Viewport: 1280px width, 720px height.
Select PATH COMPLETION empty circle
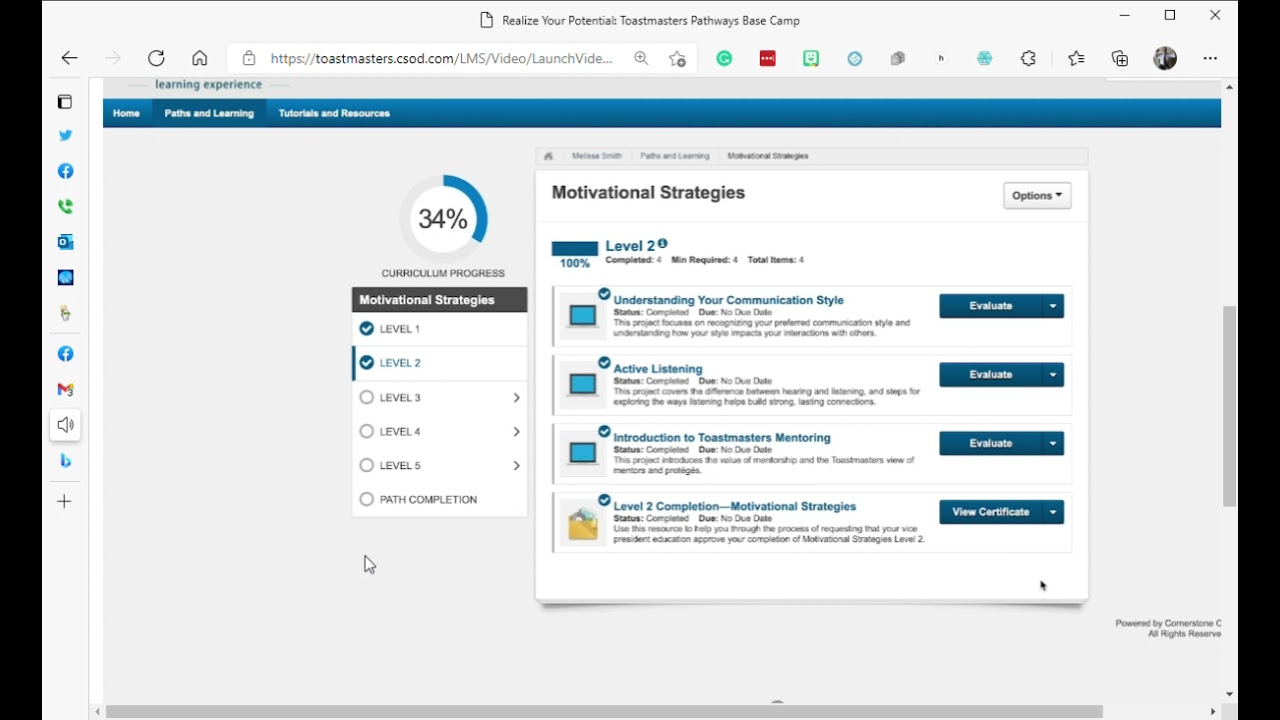(366, 499)
